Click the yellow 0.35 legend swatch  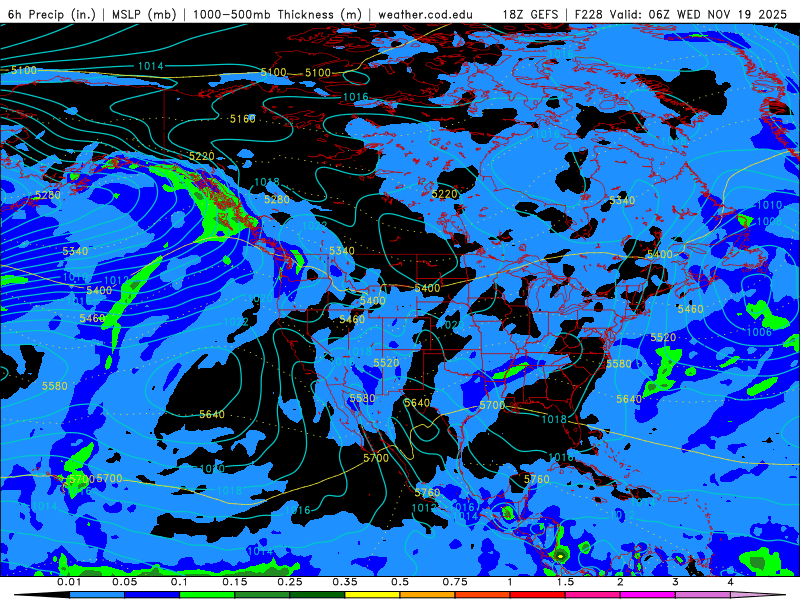(x=372, y=595)
